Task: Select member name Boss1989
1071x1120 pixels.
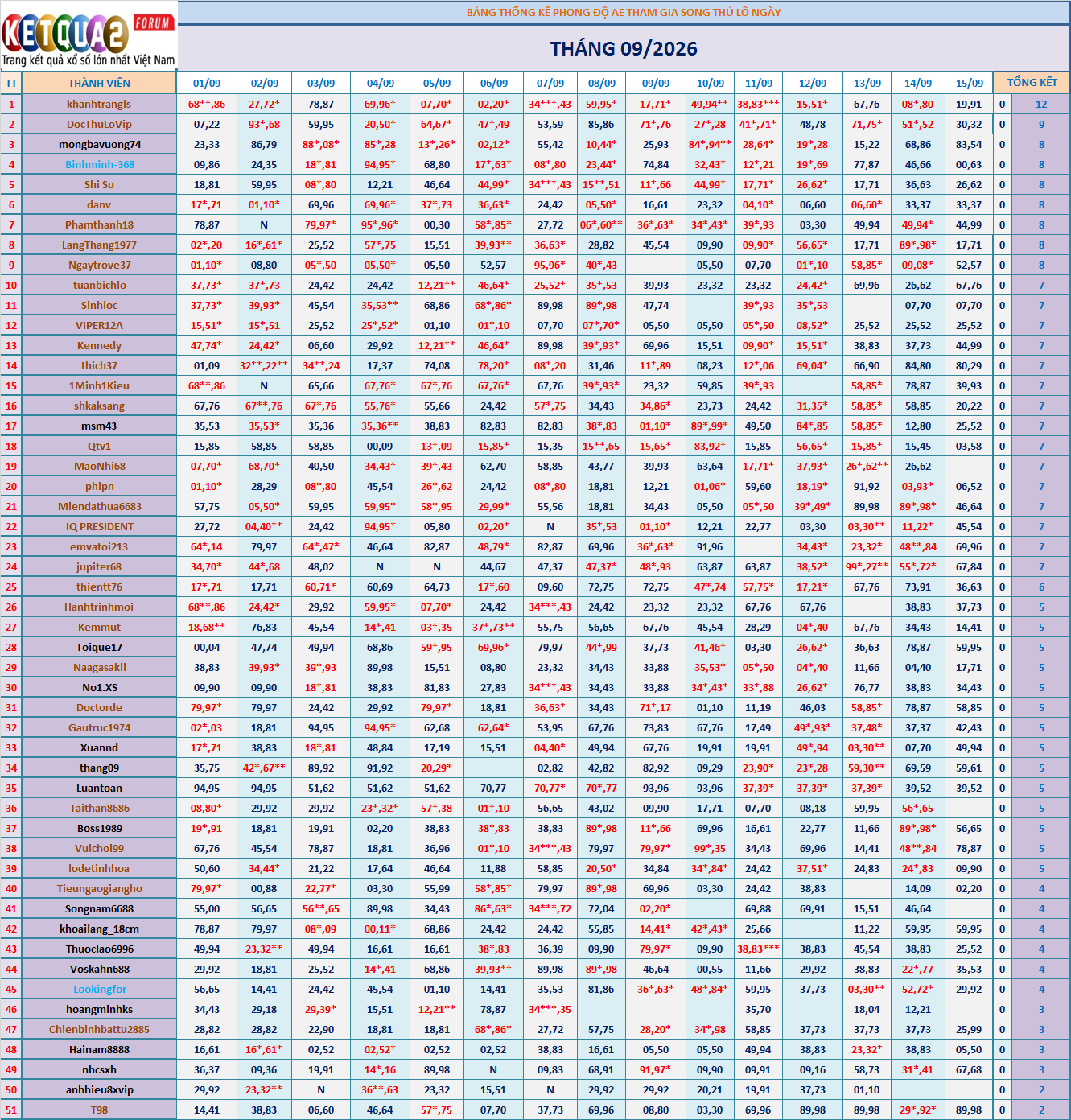Action: click(x=99, y=828)
